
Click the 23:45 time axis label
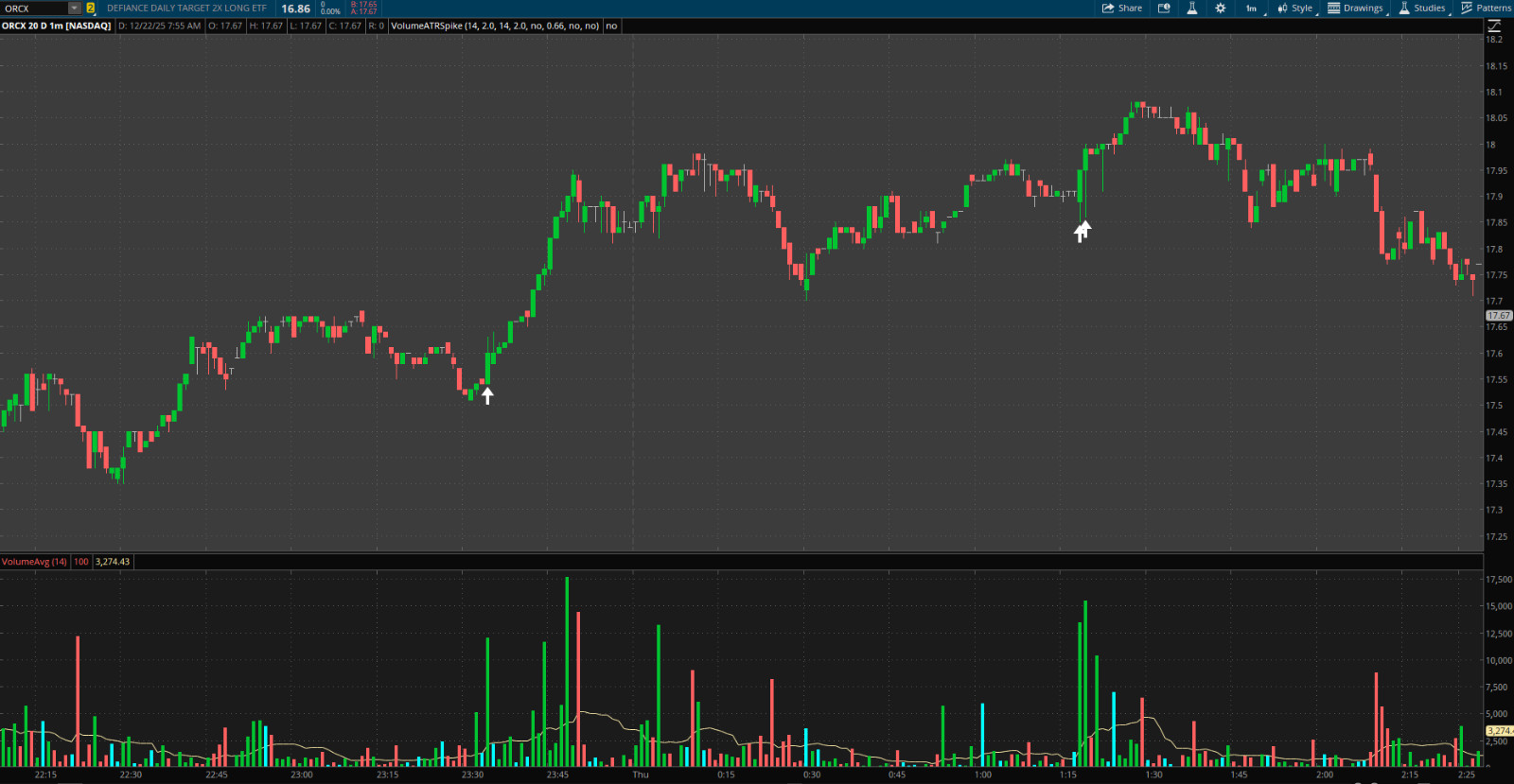coord(557,775)
